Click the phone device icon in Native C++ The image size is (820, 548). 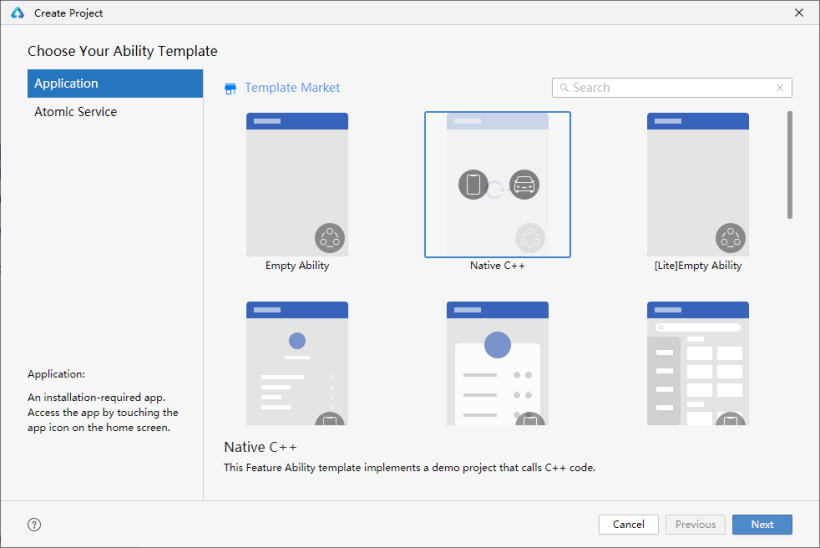(473, 185)
